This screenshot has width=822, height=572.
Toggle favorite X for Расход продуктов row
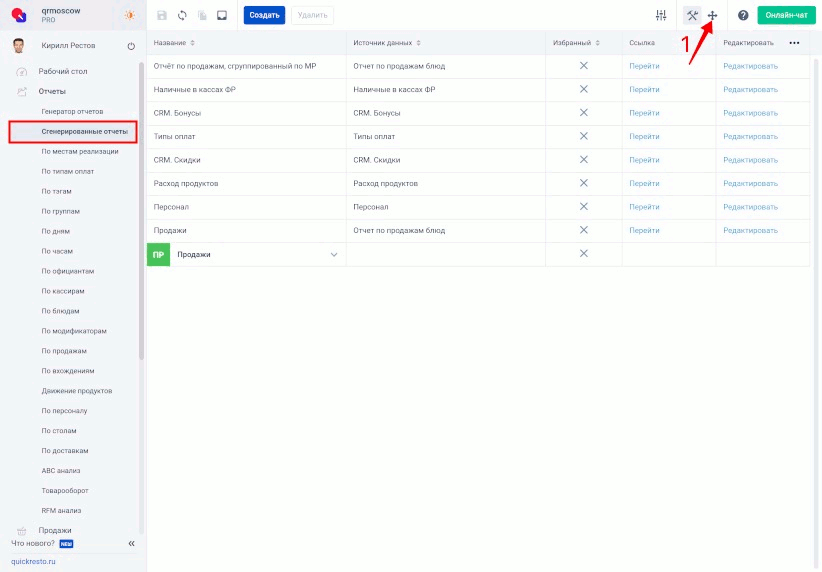pyautogui.click(x=584, y=183)
